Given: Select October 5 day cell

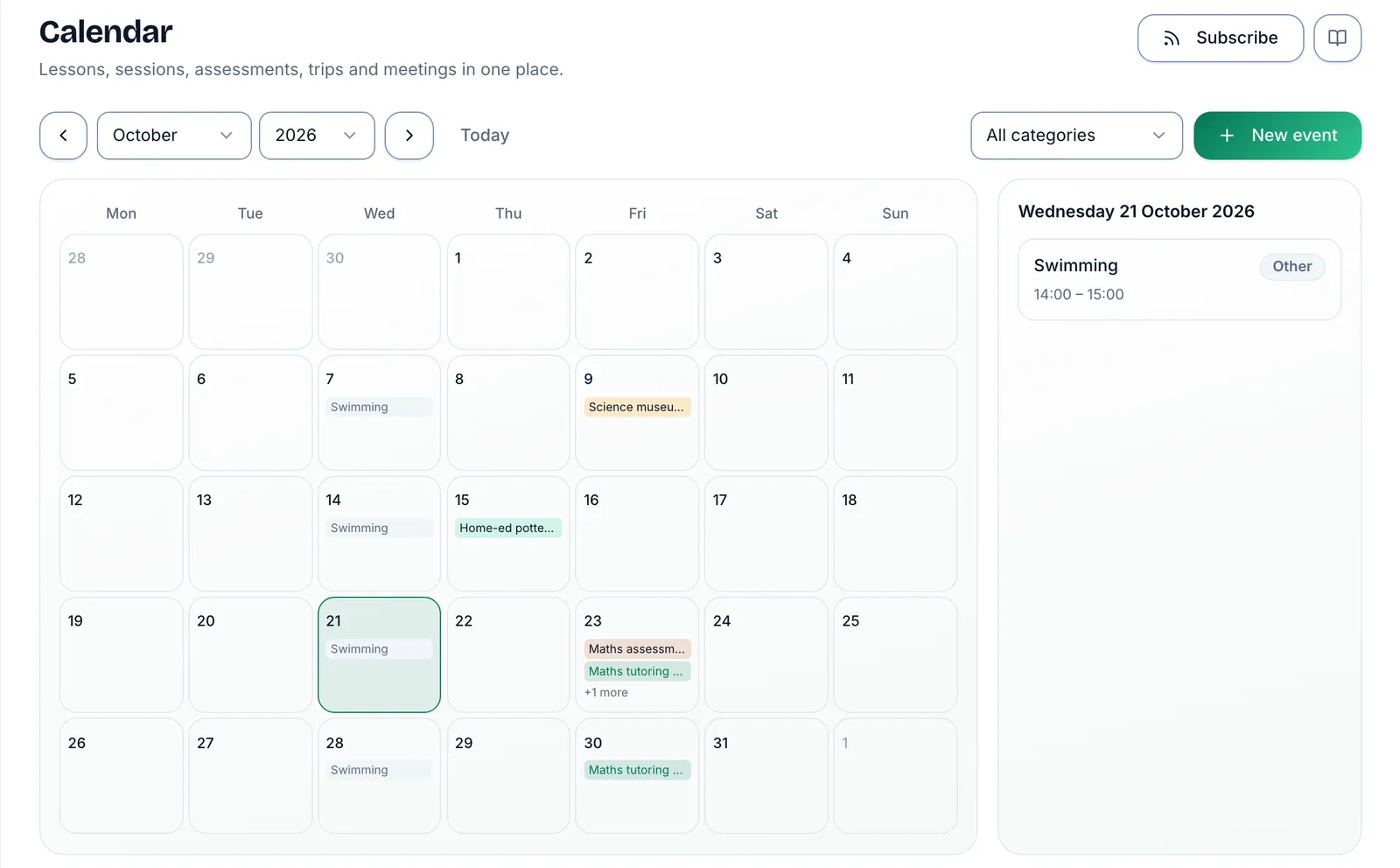Looking at the screenshot, I should 122,413.
